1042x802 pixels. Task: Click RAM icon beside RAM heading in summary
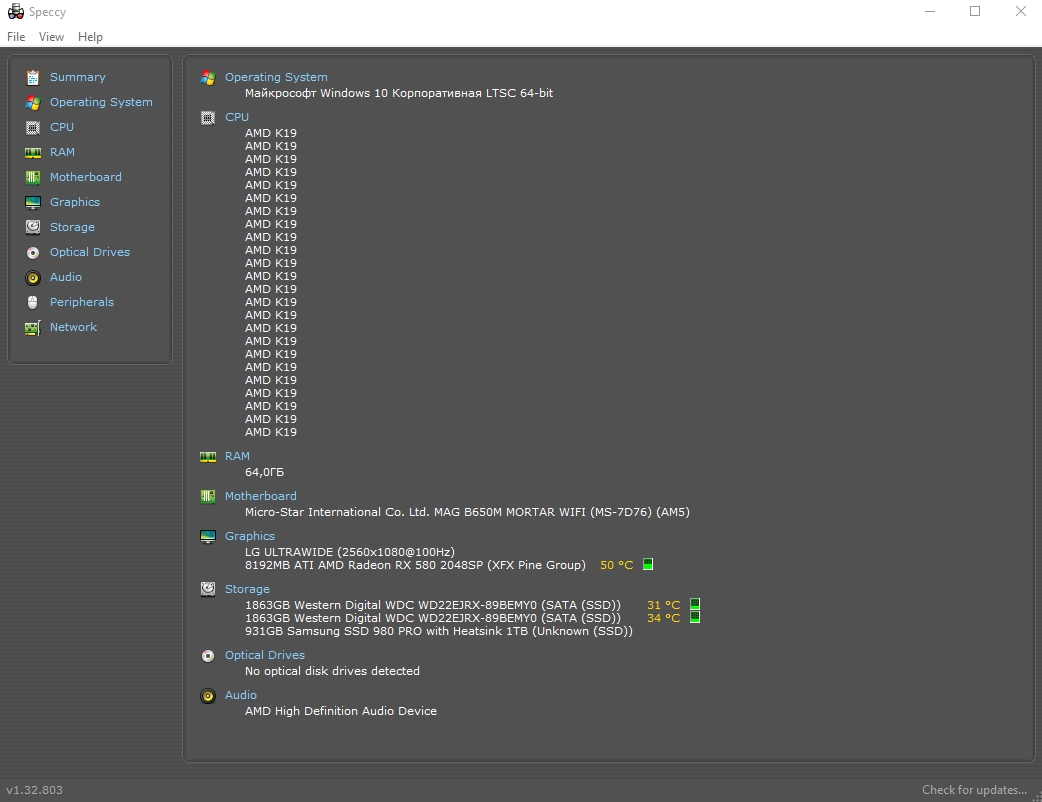coord(208,456)
